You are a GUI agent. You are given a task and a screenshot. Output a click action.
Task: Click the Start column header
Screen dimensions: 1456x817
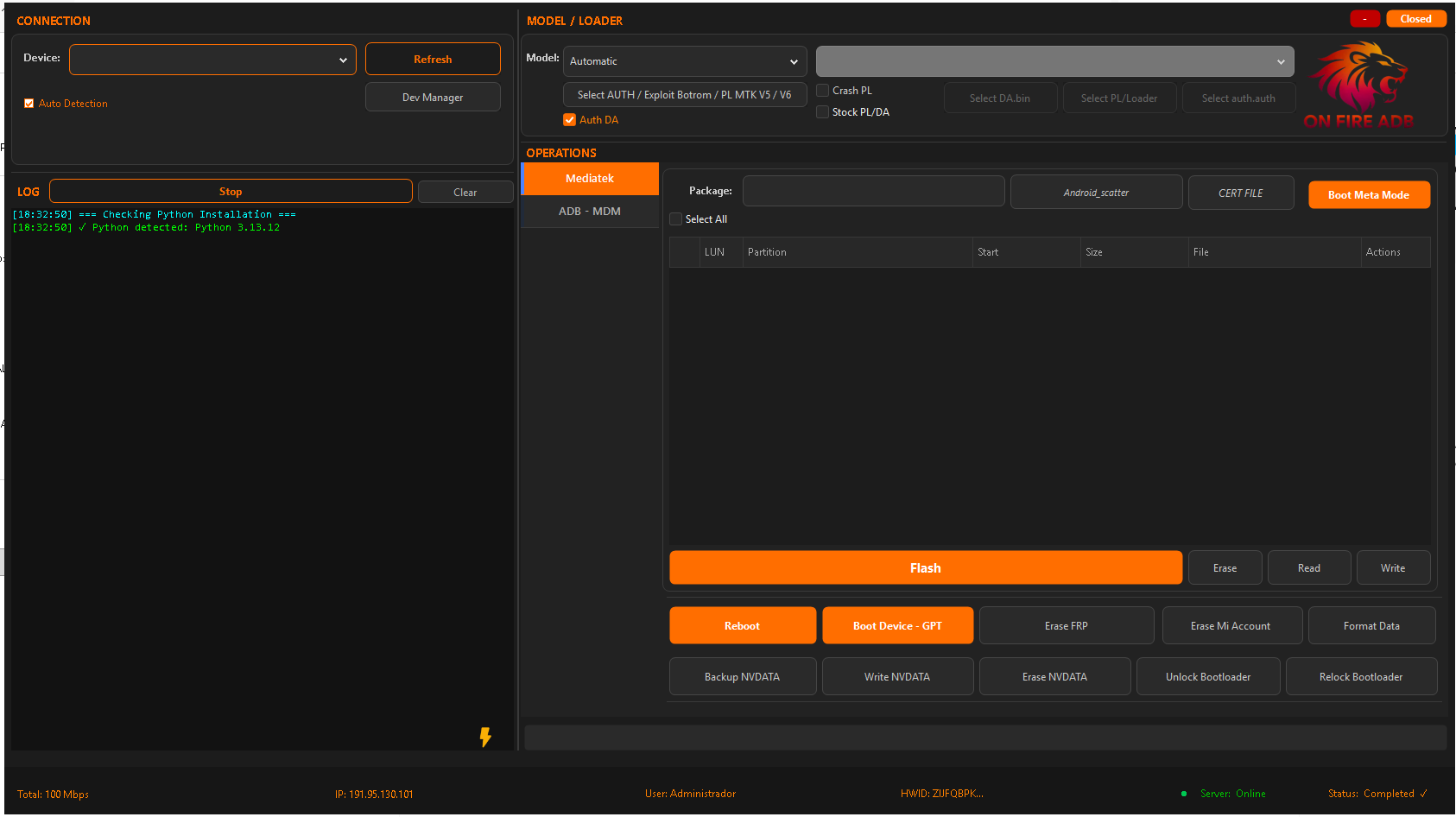coord(1026,252)
